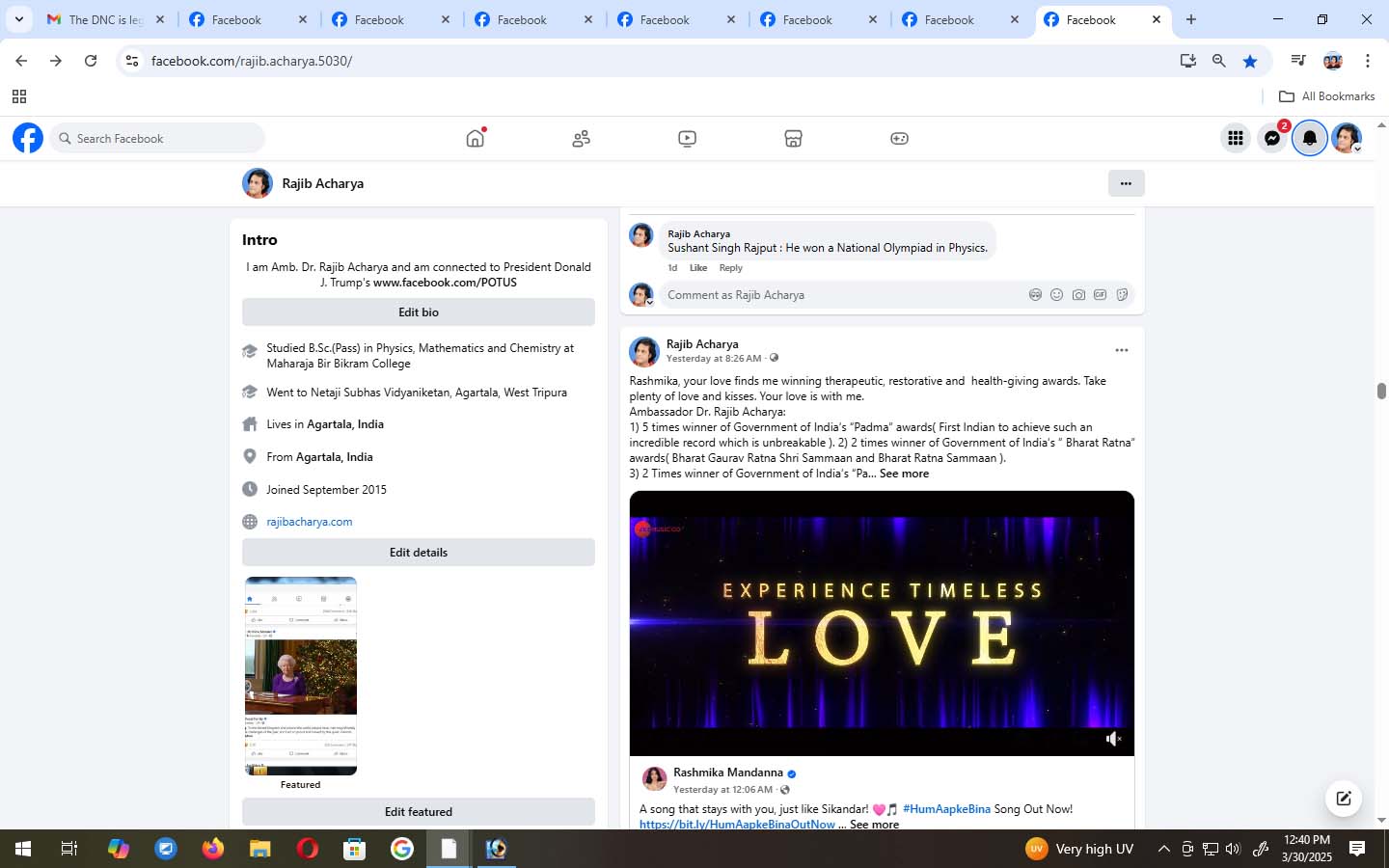The height and width of the screenshot is (868, 1389).
Task: Open the Windows notification center
Action: (1357, 849)
